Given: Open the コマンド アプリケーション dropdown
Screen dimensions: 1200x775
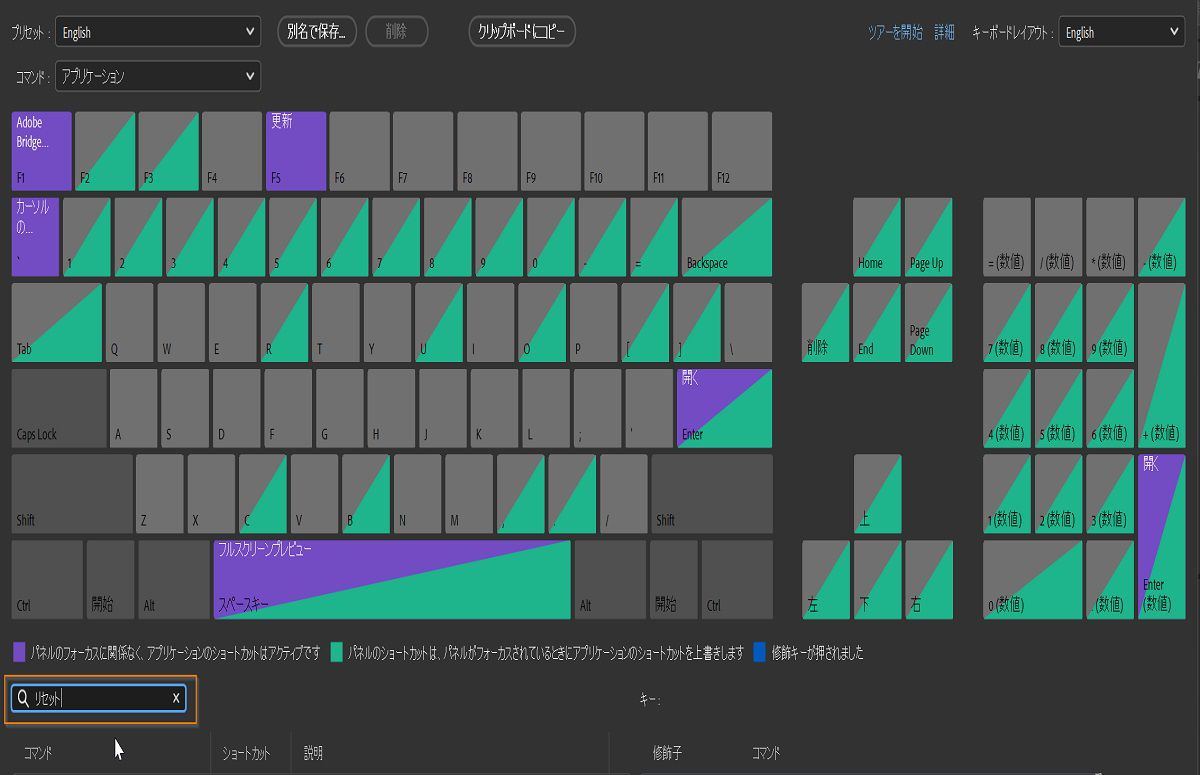Looking at the screenshot, I should [x=158, y=76].
